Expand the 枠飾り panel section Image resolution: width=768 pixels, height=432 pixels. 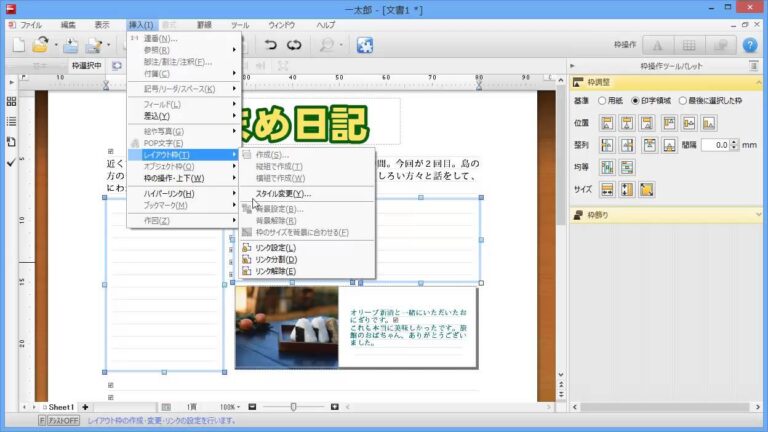coord(758,215)
